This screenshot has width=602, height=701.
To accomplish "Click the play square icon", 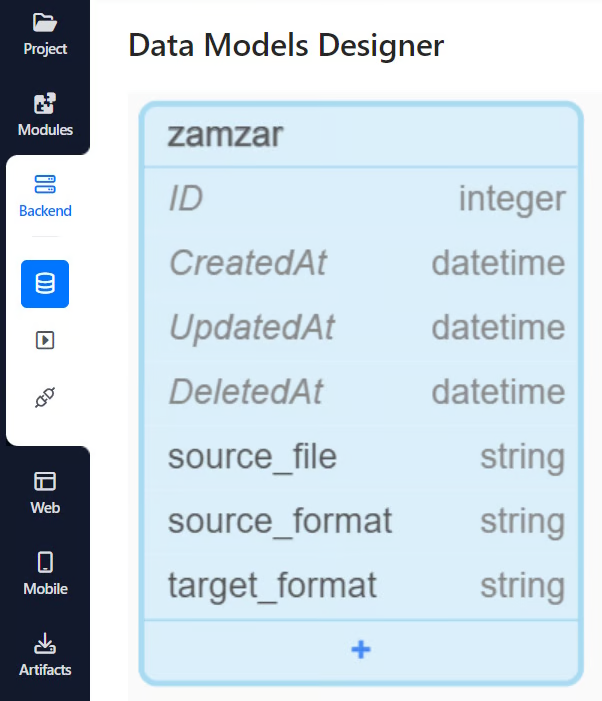I will click(45, 340).
